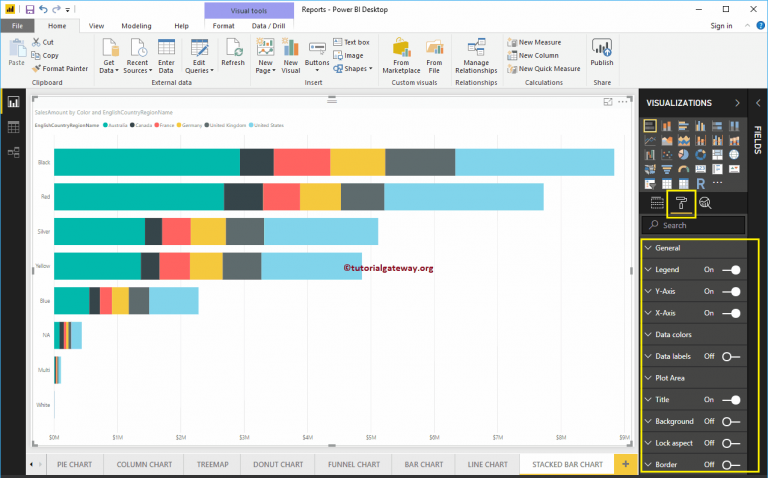Click the teal Australia segment in Black bar
Image resolution: width=768 pixels, height=478 pixels.
146,161
